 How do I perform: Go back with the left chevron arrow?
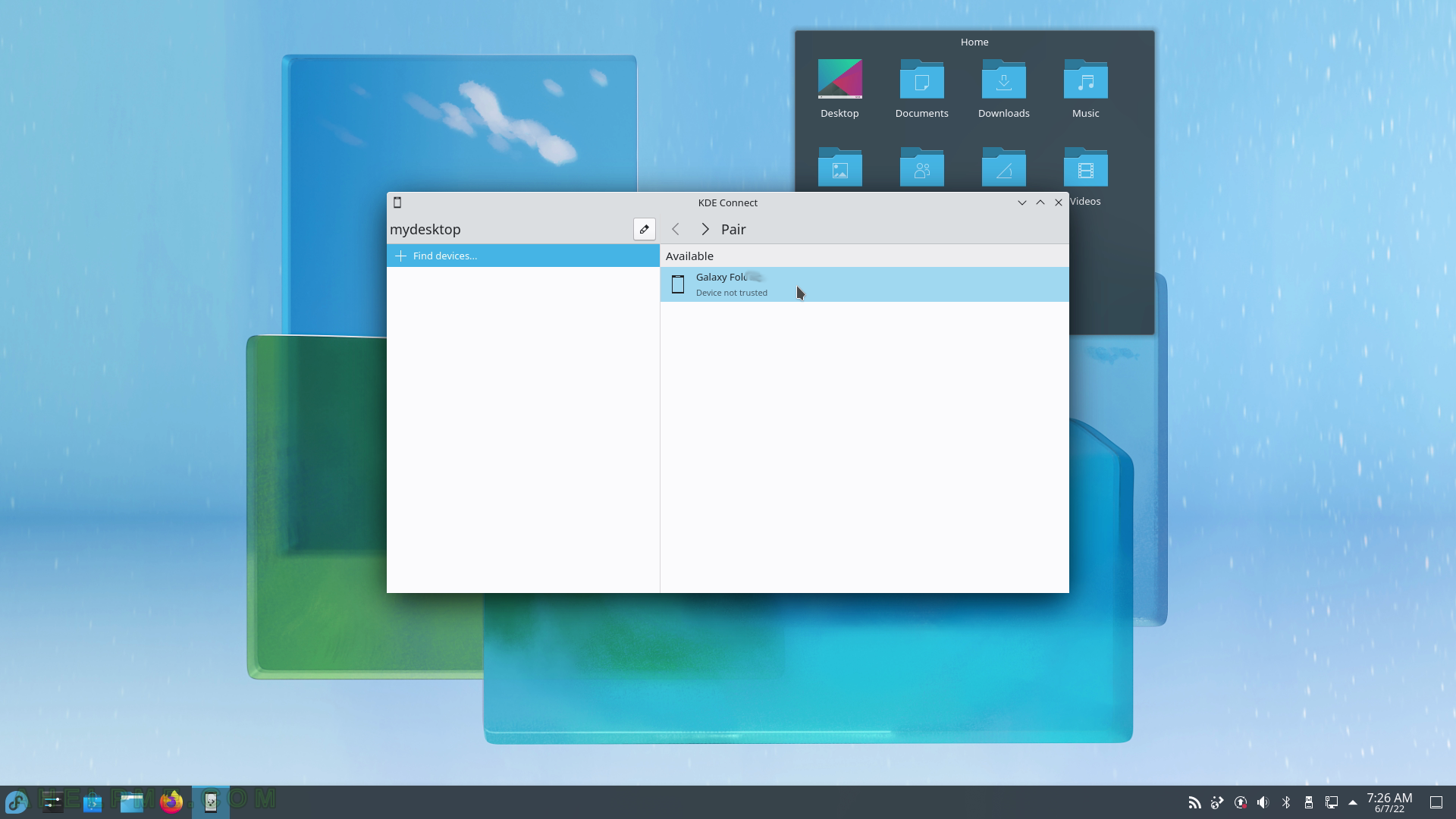pos(676,229)
